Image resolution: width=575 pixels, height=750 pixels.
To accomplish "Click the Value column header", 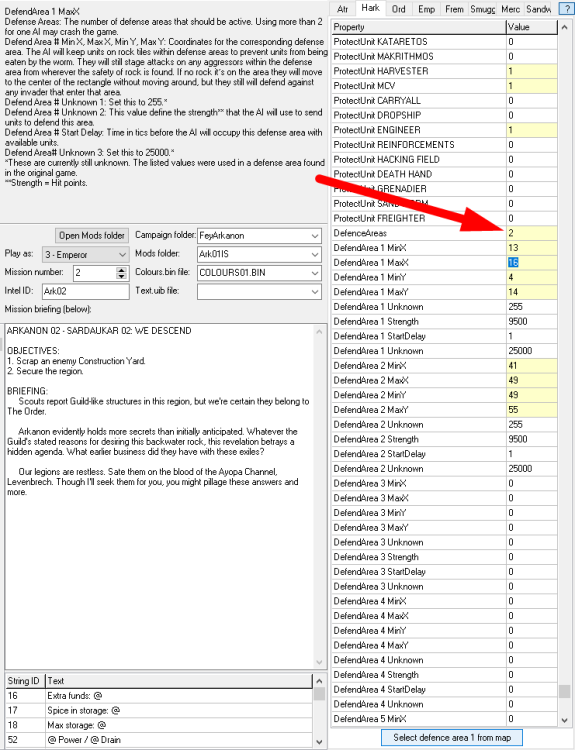I will [531, 27].
